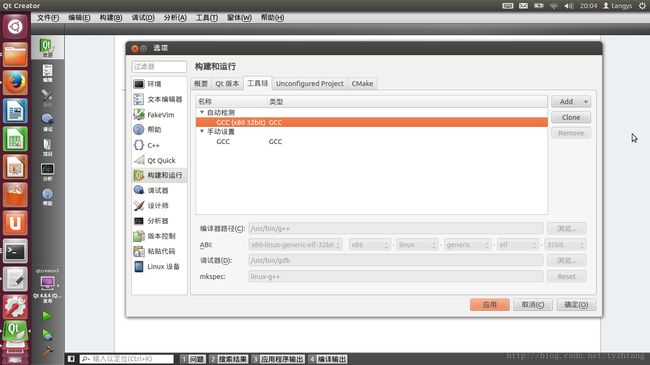This screenshot has height=365, width=650.
Task: Click the volume indicator in top panel
Action: [x=568, y=6]
